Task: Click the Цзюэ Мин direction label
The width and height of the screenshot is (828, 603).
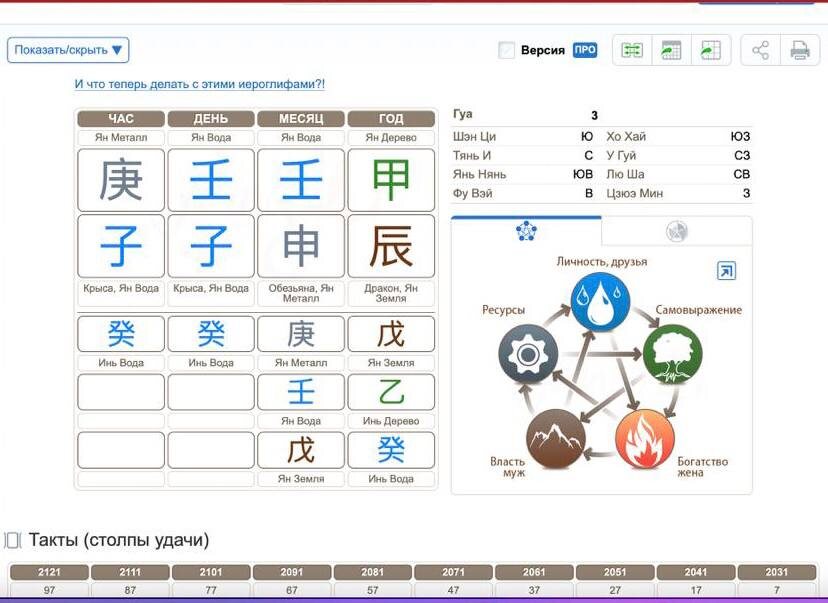Action: click(x=634, y=194)
